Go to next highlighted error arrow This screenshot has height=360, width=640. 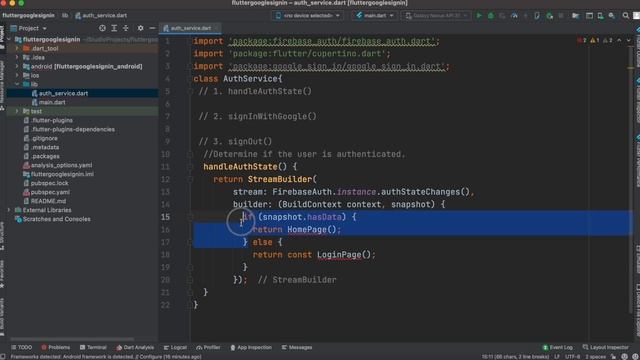(629, 40)
